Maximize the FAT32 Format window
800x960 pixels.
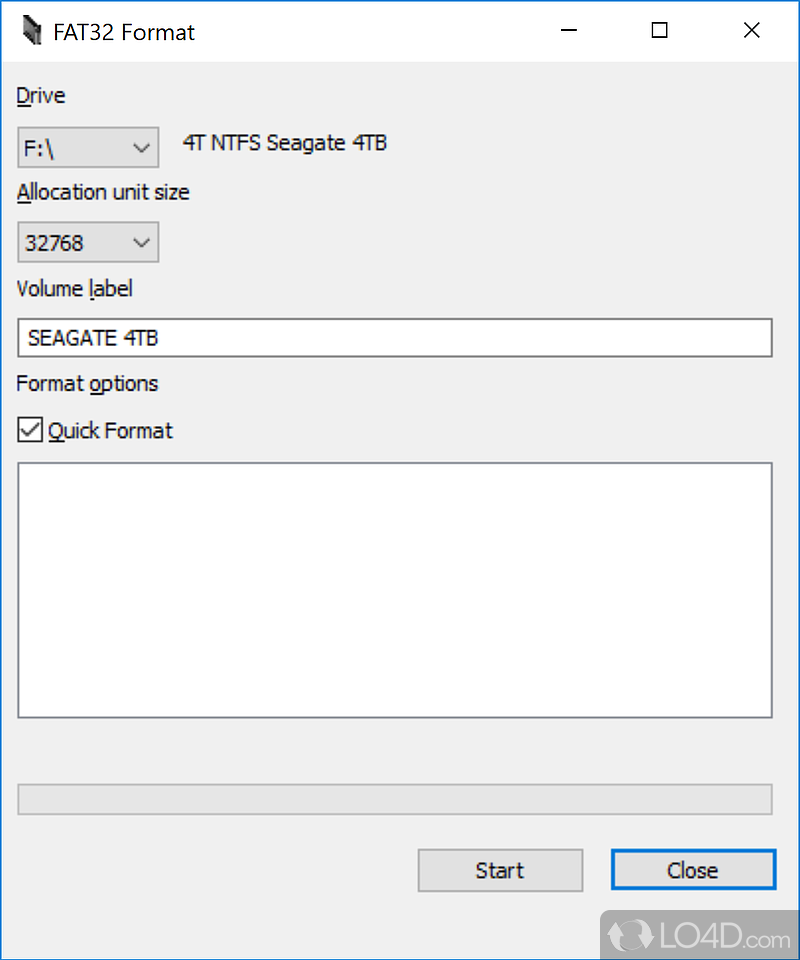point(659,30)
